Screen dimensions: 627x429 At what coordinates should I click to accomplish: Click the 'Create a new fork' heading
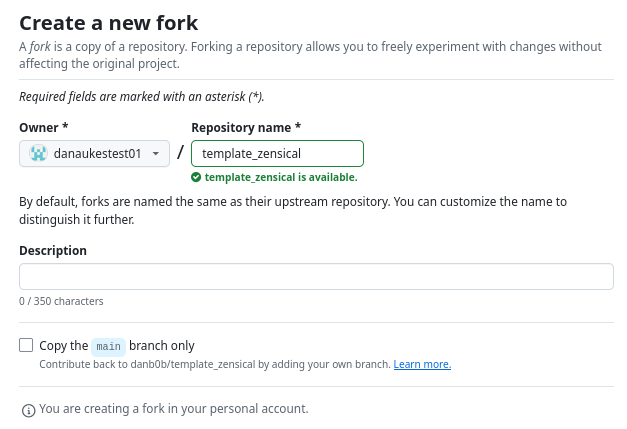(x=108, y=23)
